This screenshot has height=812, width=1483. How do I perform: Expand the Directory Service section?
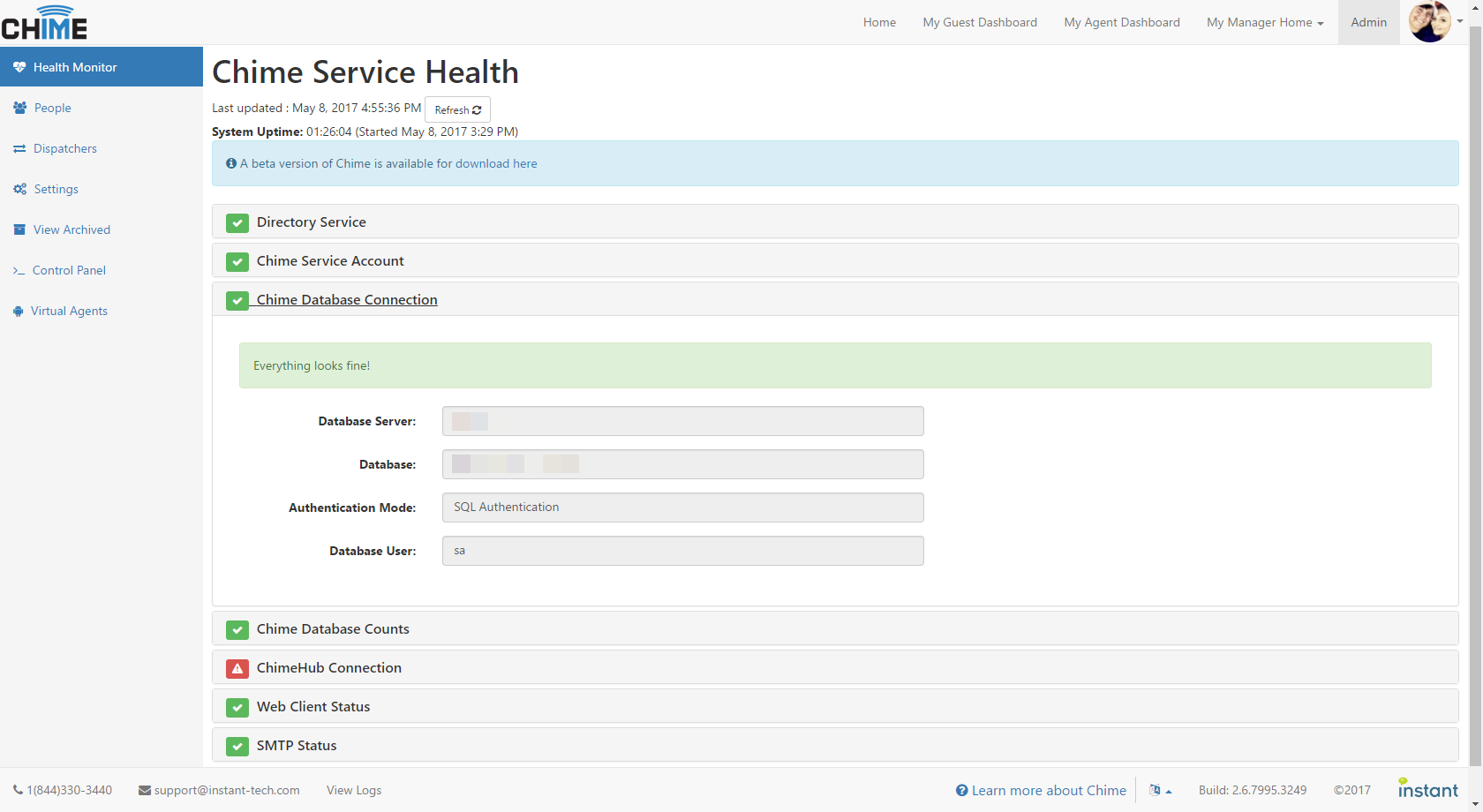pos(835,222)
